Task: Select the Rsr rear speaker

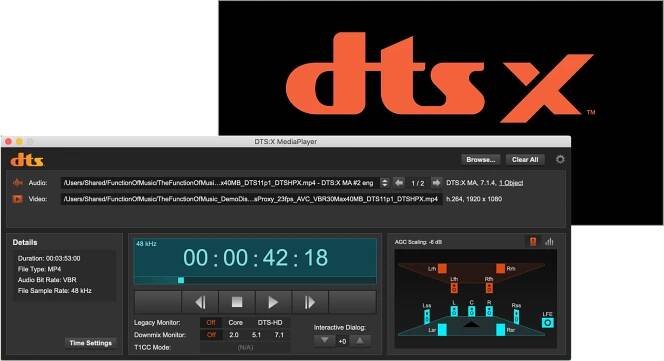Action: 500,329
